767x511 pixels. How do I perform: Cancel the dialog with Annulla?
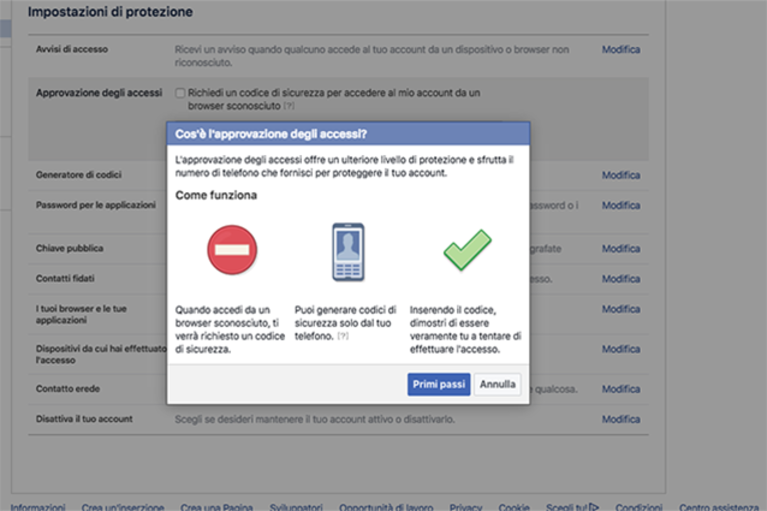click(x=497, y=384)
